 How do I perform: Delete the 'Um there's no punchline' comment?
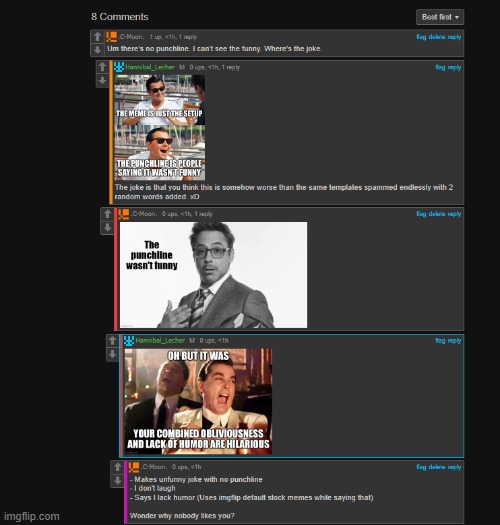437,37
